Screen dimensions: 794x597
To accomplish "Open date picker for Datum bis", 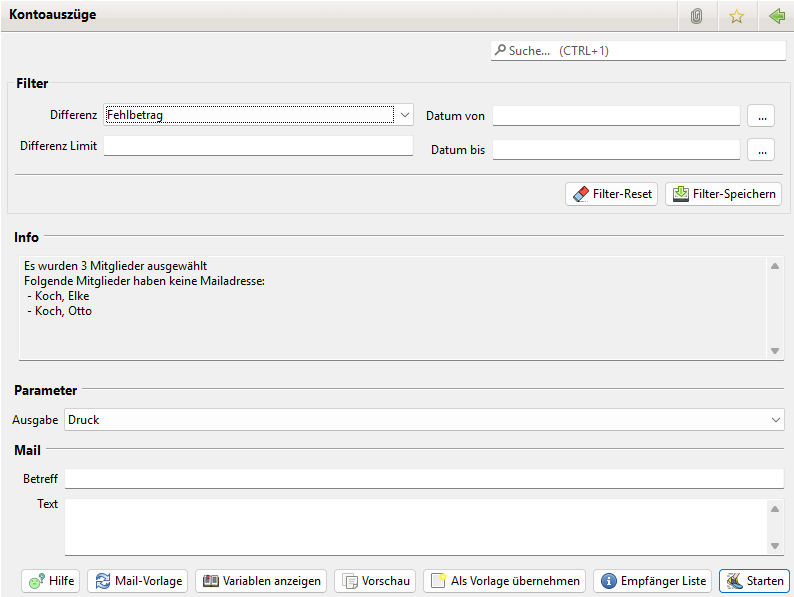I will click(x=761, y=150).
